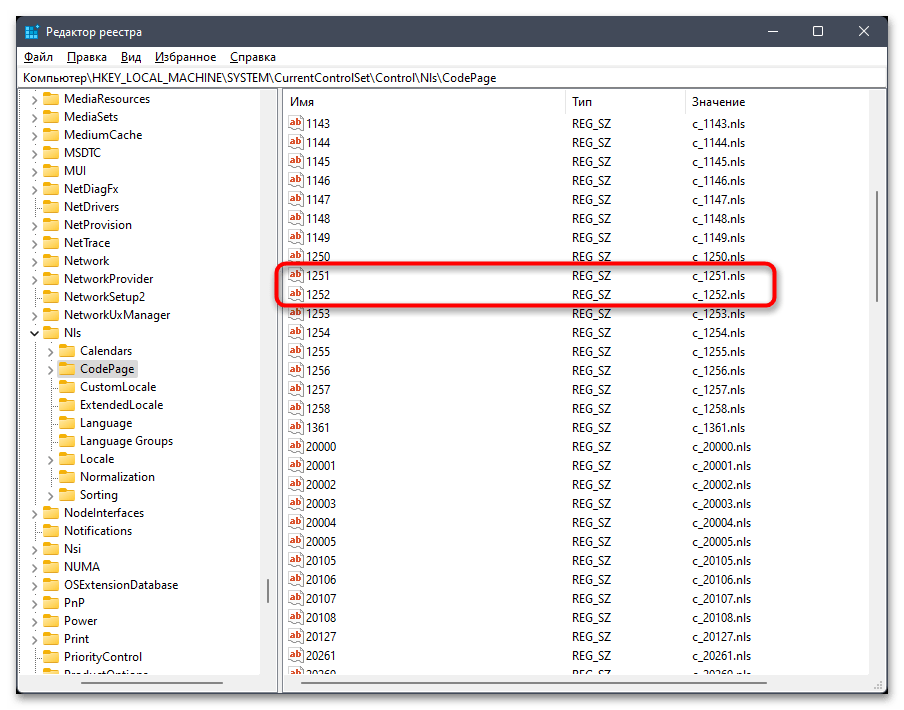Click the ab icon of entry 1361
This screenshot has height=710, width=904.
tap(296, 427)
